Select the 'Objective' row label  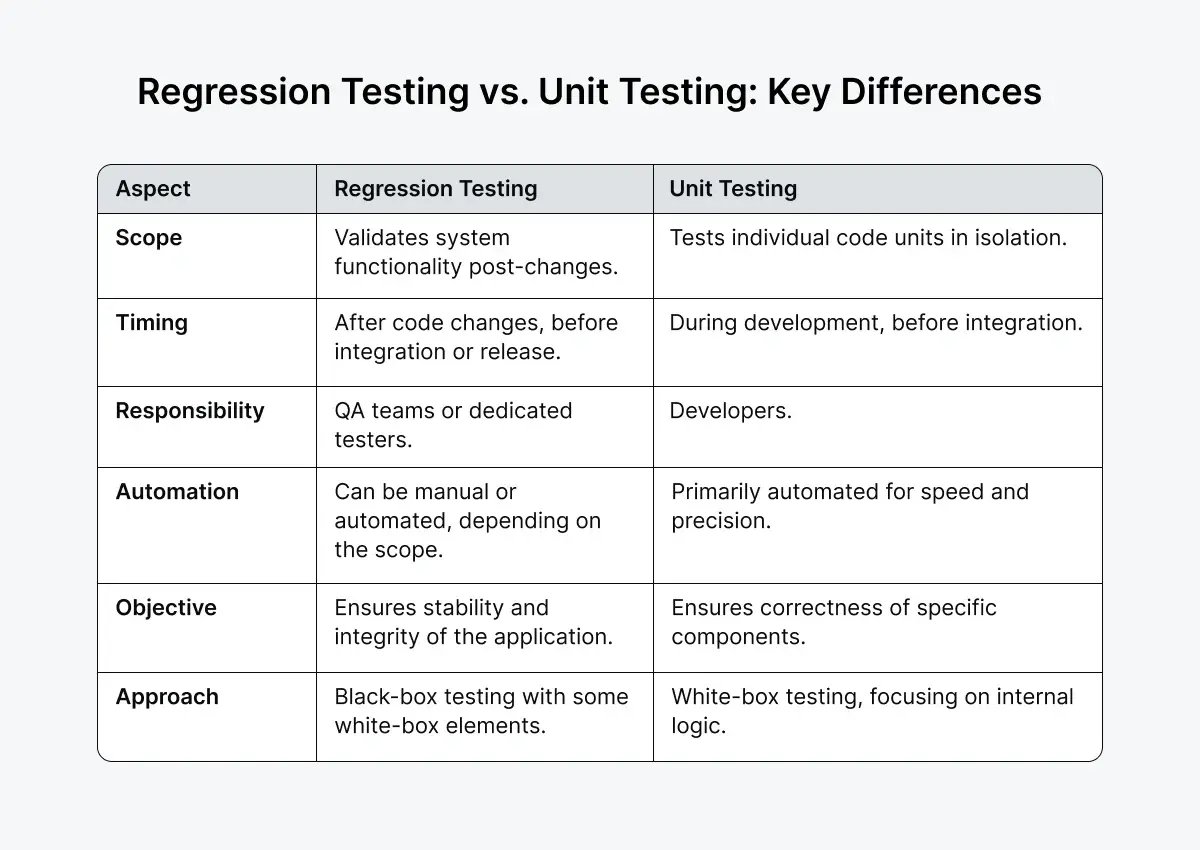[x=166, y=608]
